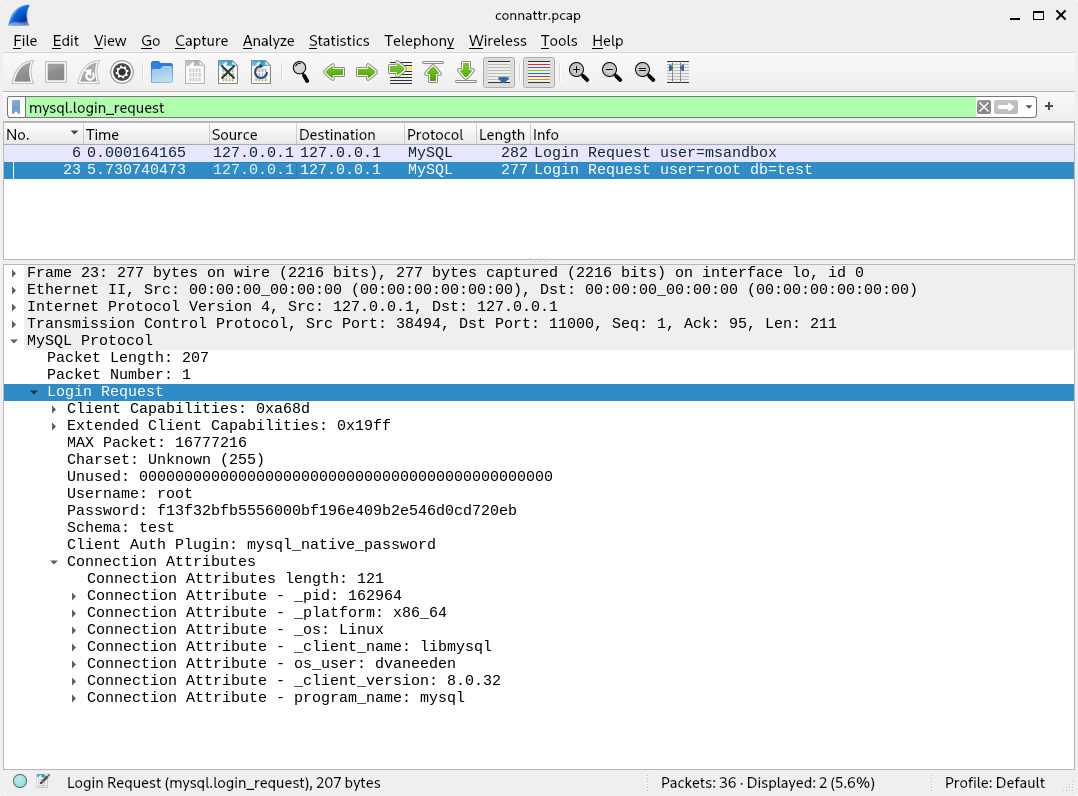This screenshot has height=796, width=1078.
Task: Expand Client Capabilities 0xa68d
Action: point(54,409)
